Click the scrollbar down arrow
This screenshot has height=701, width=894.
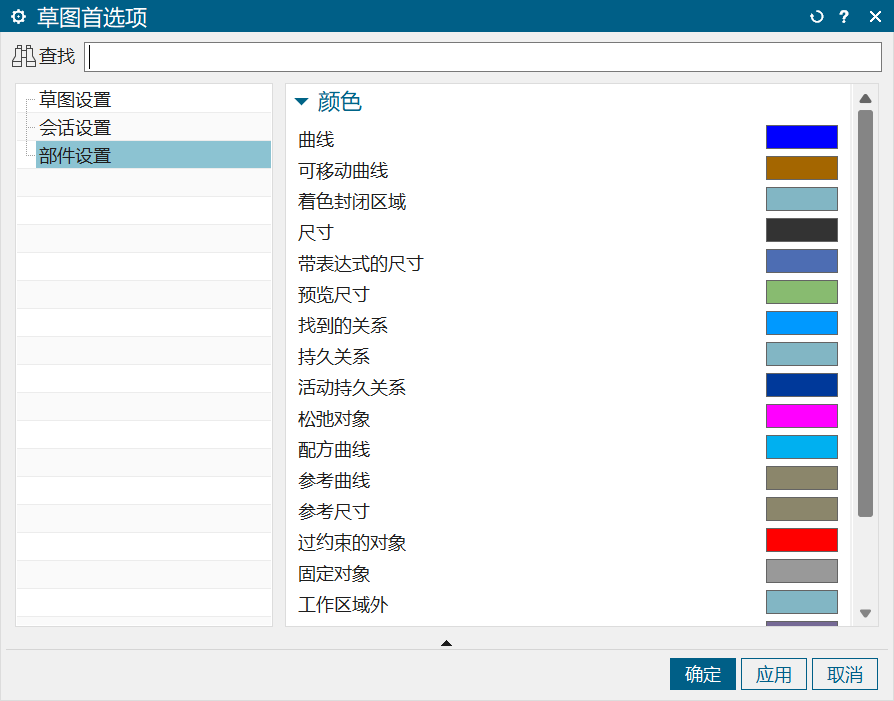pos(865,613)
